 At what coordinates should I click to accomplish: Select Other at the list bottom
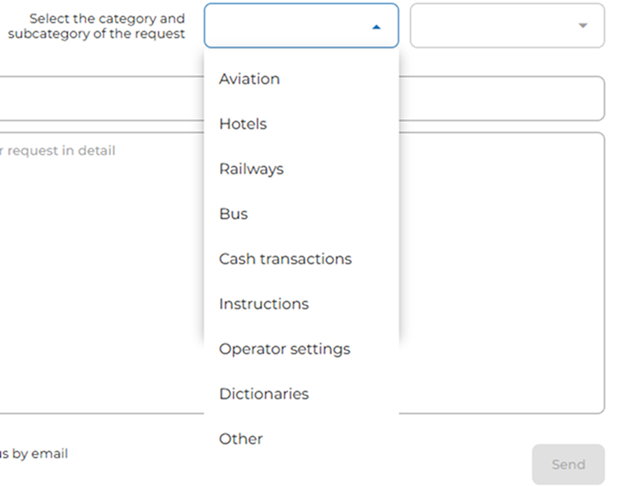point(241,439)
